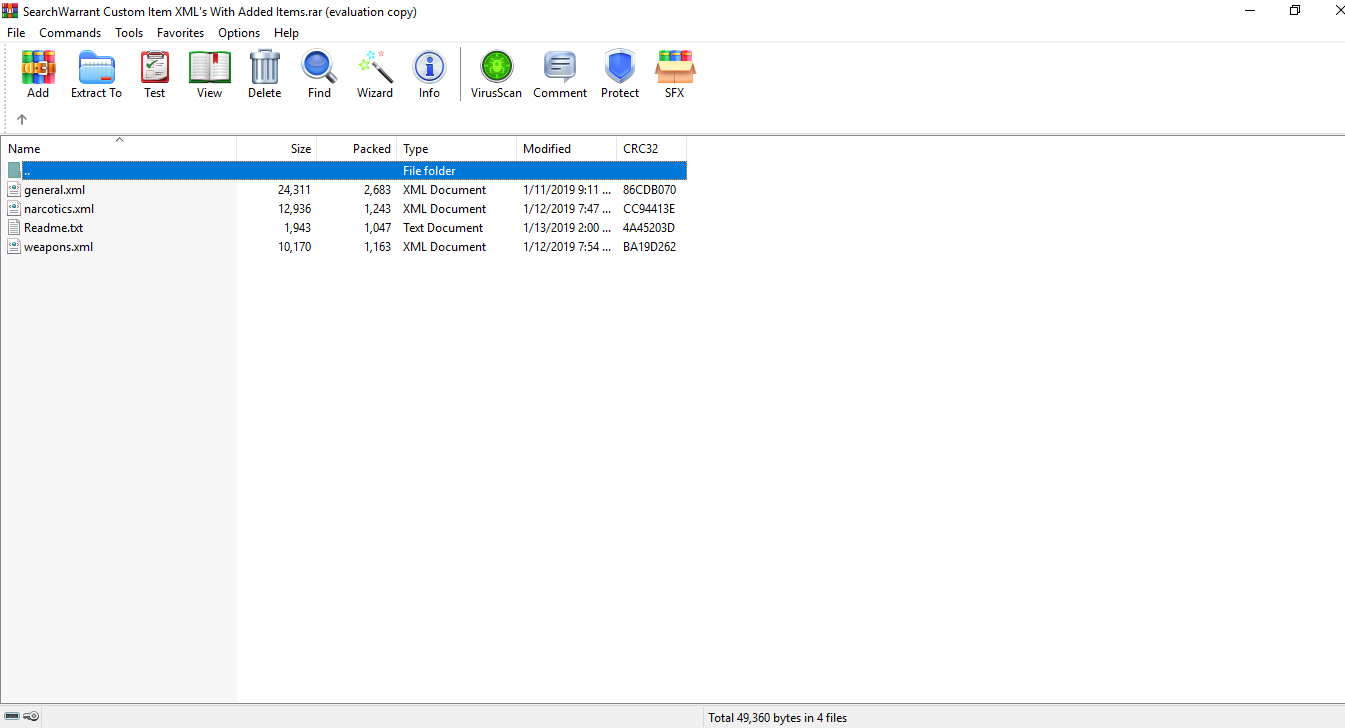Image resolution: width=1345 pixels, height=728 pixels.
Task: Convert archive to SFX
Action: tap(674, 74)
